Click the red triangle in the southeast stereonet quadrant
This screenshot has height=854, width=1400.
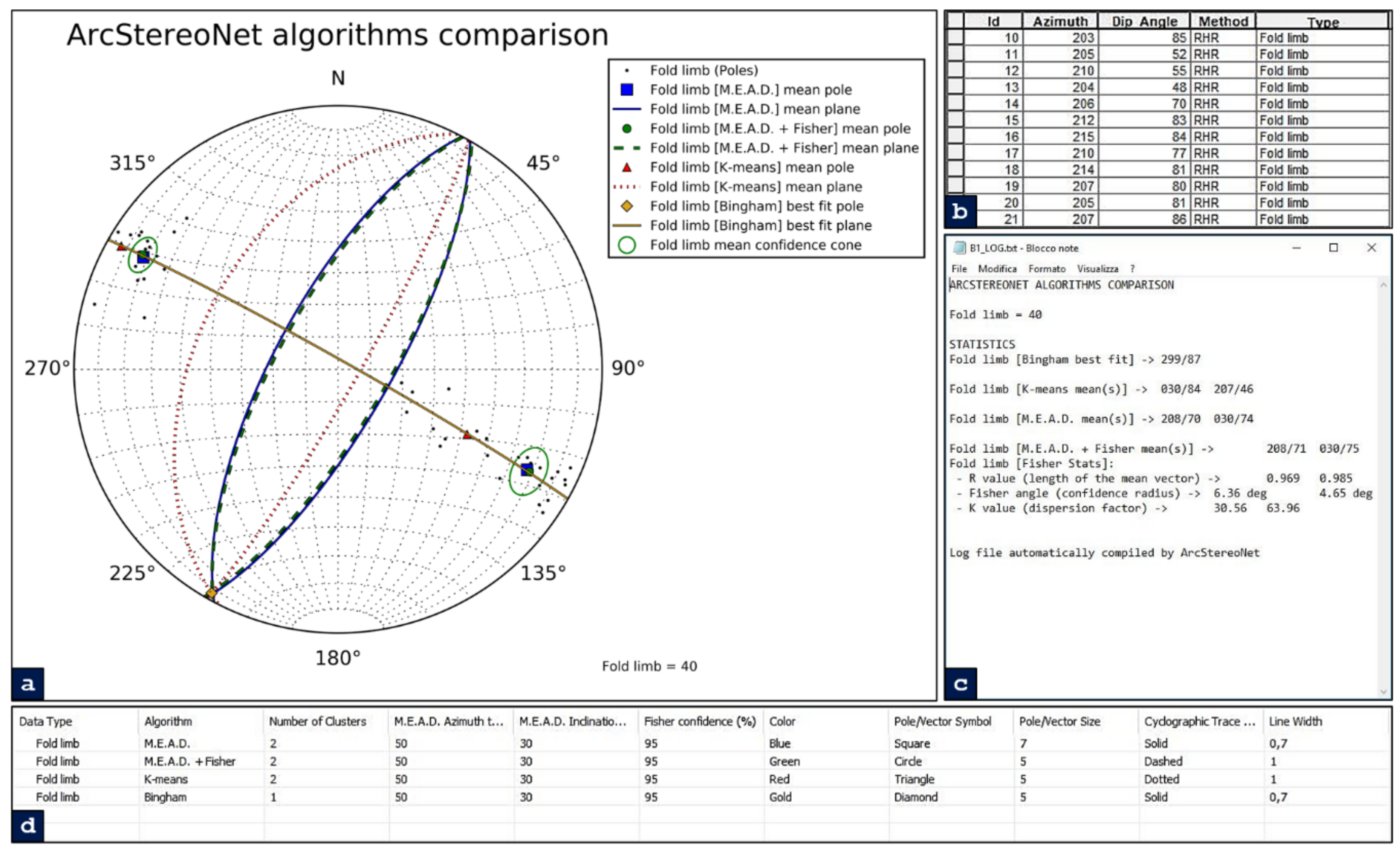[467, 435]
